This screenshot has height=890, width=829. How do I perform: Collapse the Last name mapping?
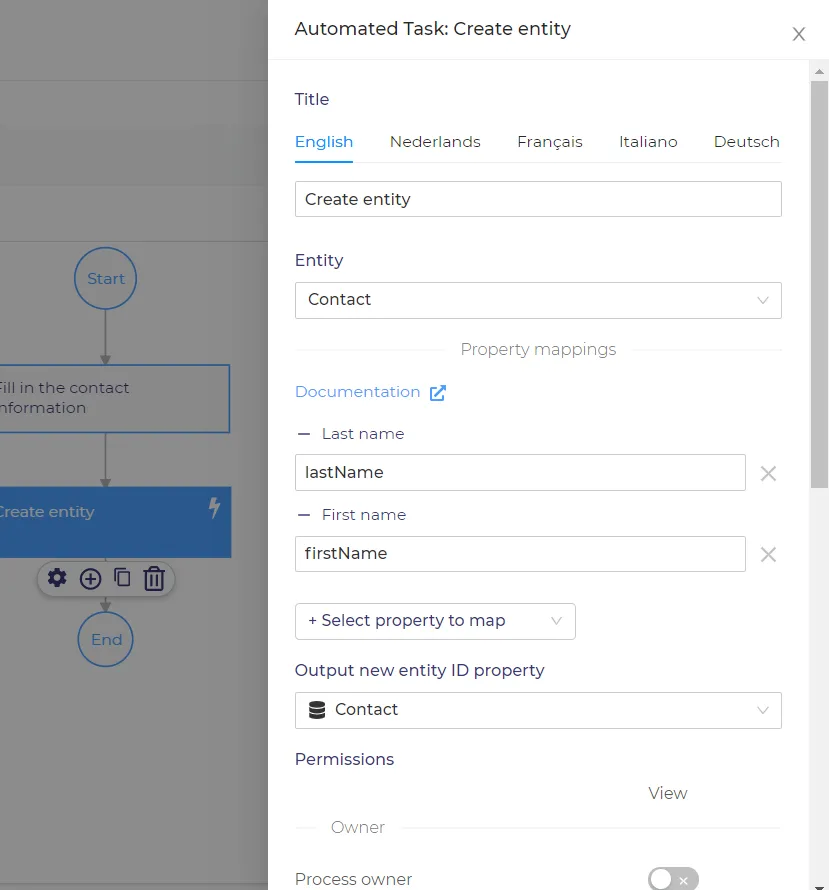click(x=304, y=434)
